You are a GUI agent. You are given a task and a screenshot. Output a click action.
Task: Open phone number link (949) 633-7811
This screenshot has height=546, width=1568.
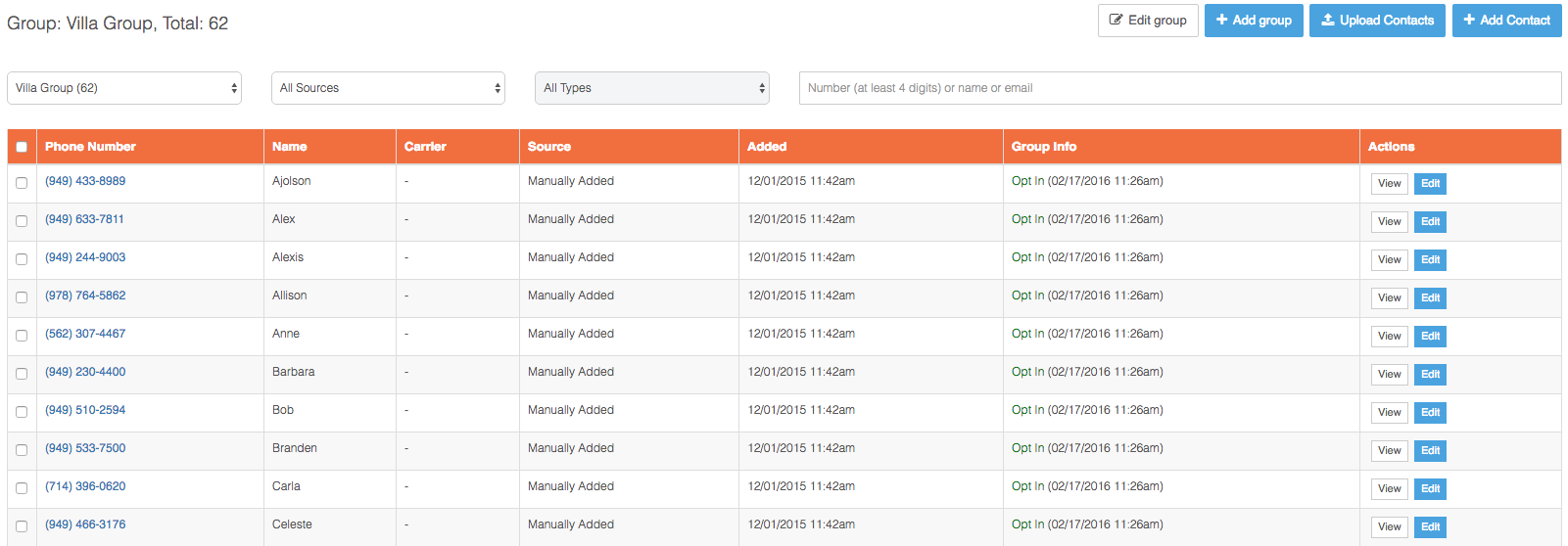(84, 219)
